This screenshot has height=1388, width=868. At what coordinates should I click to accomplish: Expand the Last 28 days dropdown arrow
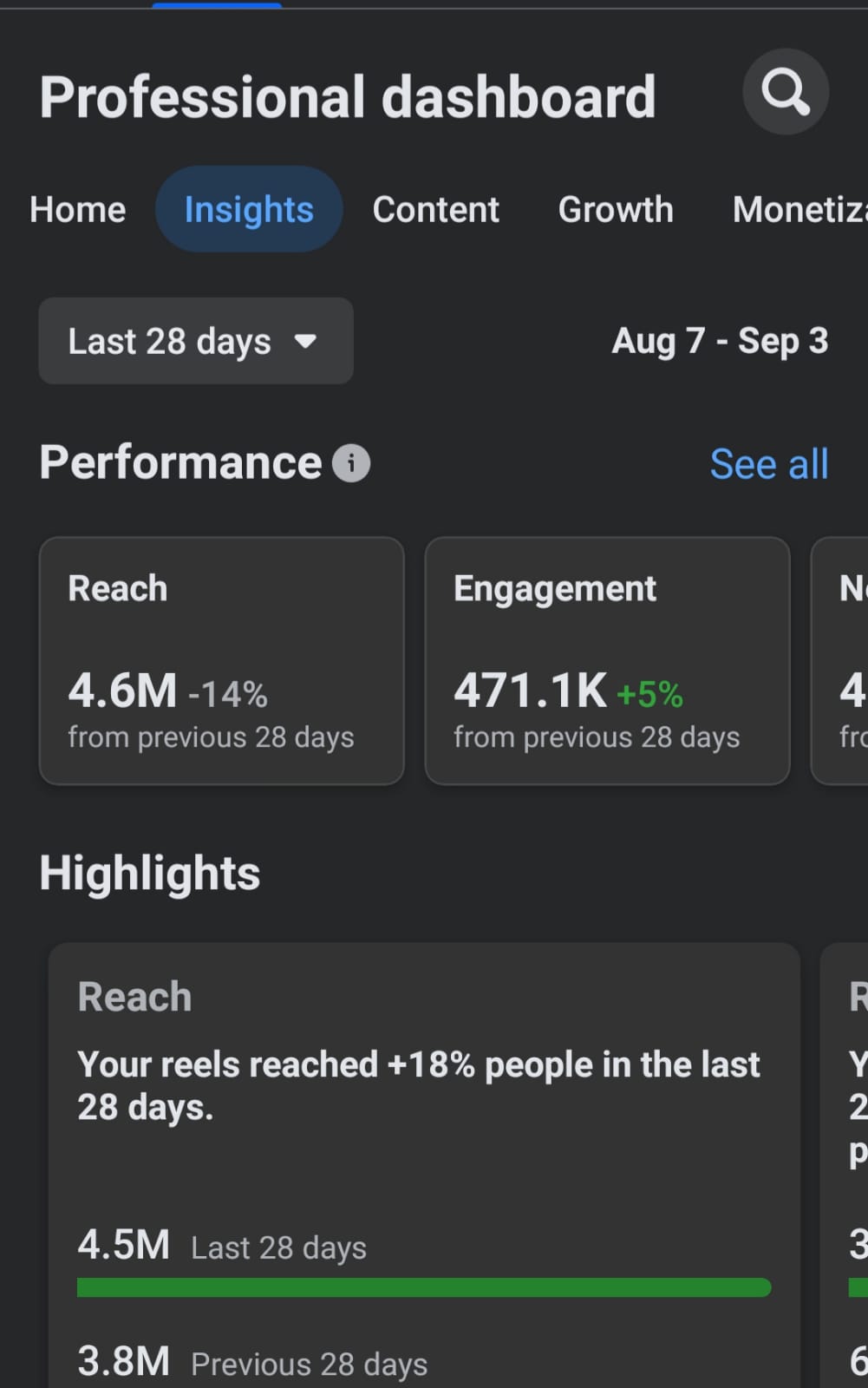pyautogui.click(x=305, y=341)
